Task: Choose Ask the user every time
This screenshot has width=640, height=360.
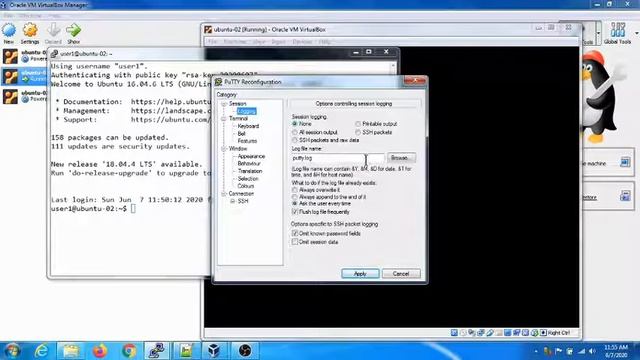Action: click(295, 203)
